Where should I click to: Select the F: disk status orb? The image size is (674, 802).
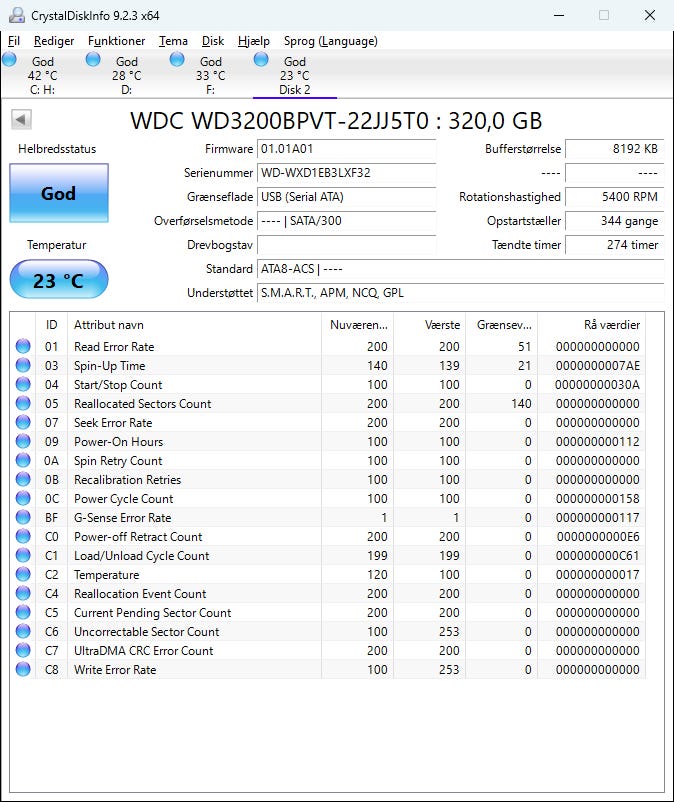(177, 59)
